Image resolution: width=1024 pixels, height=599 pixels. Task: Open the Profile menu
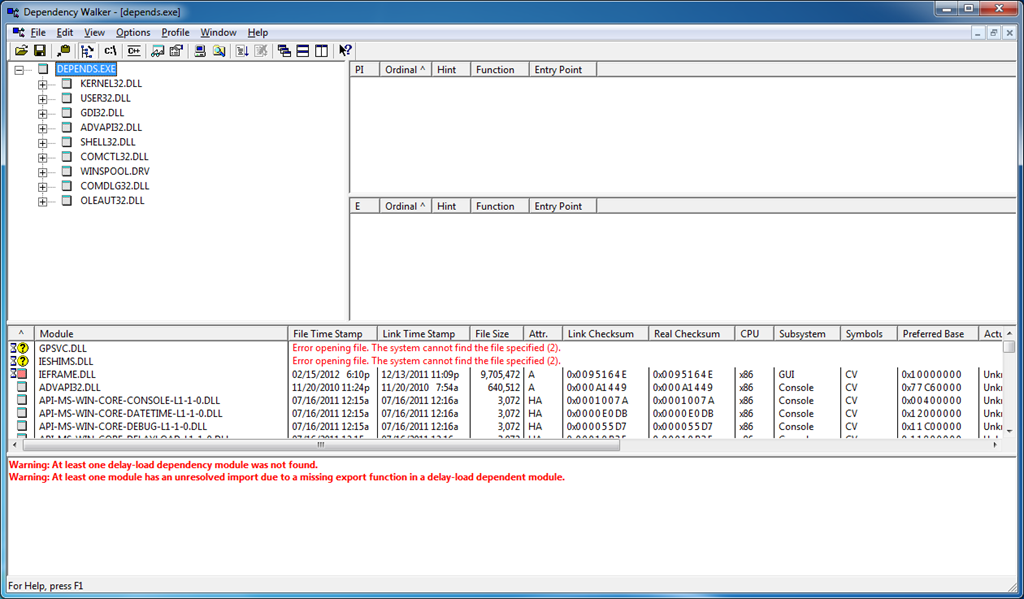click(175, 33)
